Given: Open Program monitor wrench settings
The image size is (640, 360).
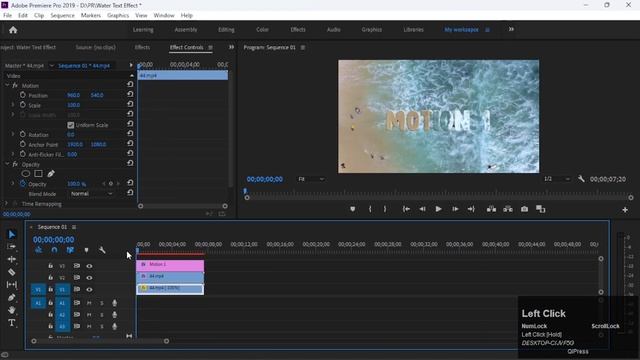Looking at the screenshot, I should coord(581,179).
